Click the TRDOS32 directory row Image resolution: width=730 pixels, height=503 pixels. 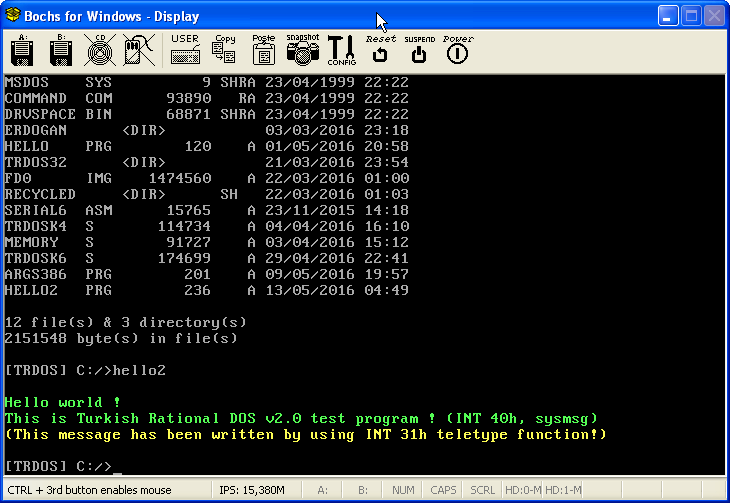coord(207,162)
